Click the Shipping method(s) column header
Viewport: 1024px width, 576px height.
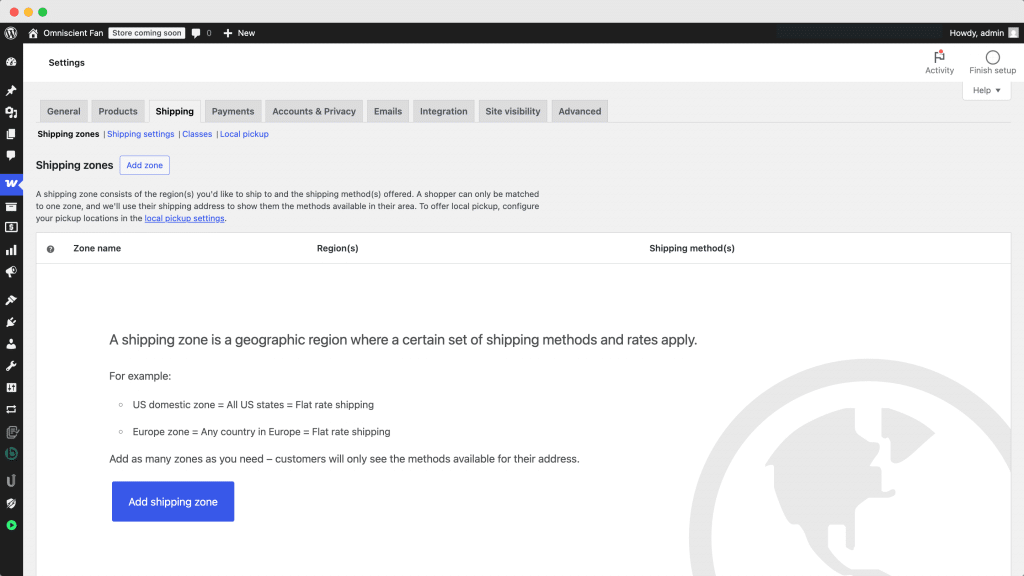tap(692, 248)
